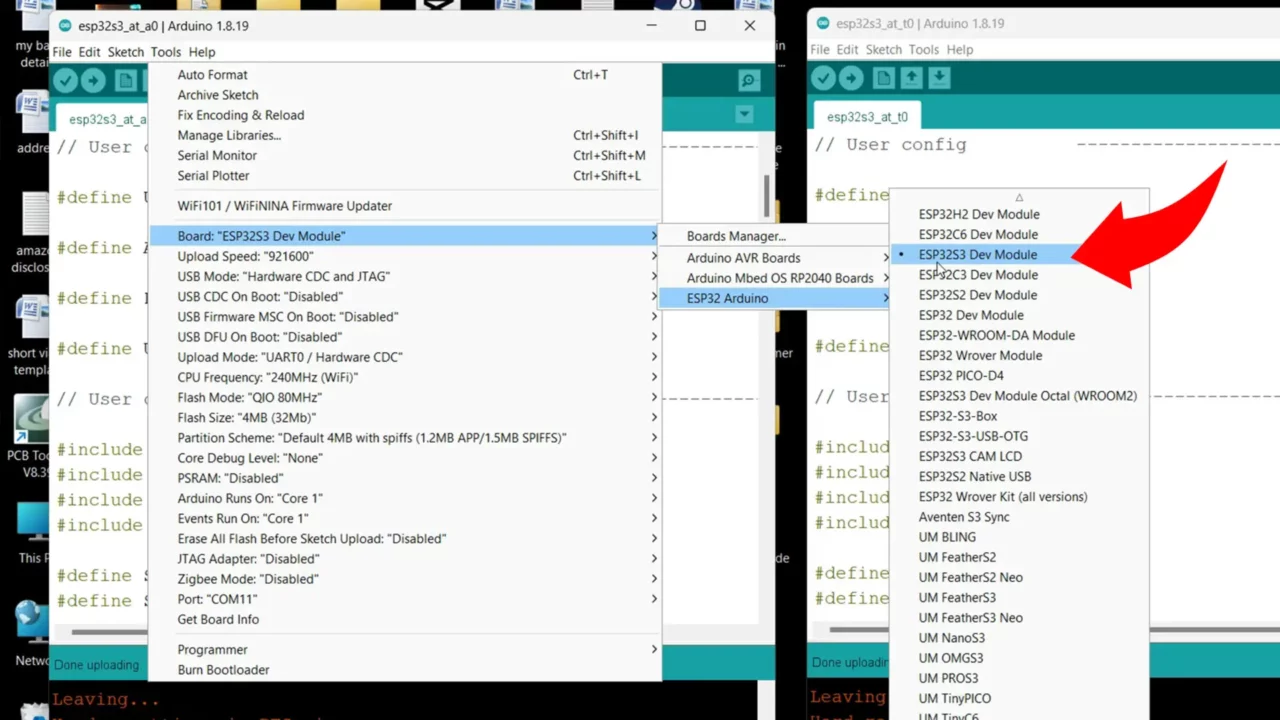Screen dimensions: 1280x720
Task: Open Sketch menu in esp32s3_at_t0 window
Action: coord(884,49)
